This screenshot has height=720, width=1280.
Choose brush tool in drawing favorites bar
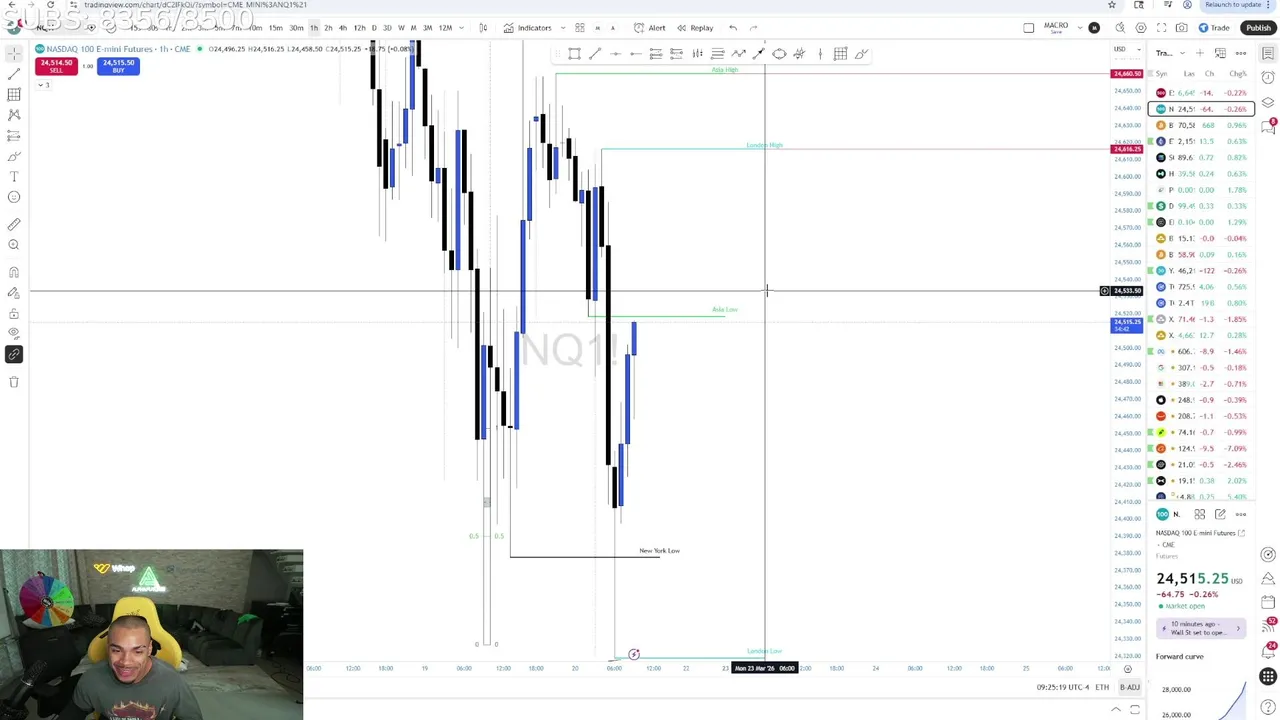(861, 54)
